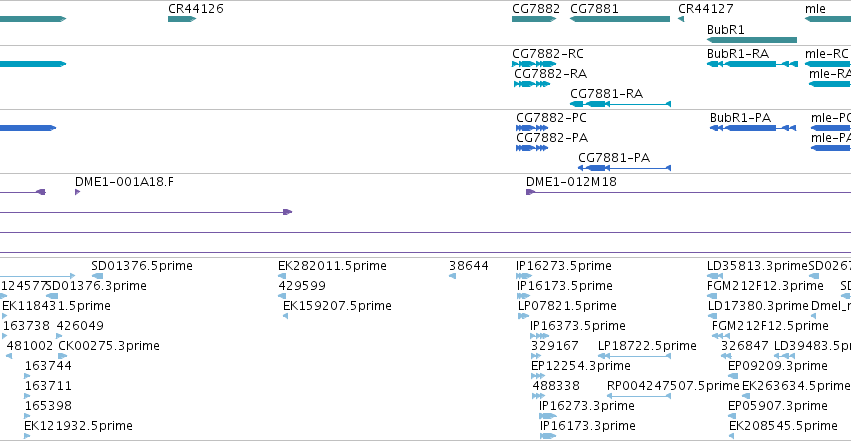Click the 163711 feature arrow
851x441 pixels.
click(27, 397)
